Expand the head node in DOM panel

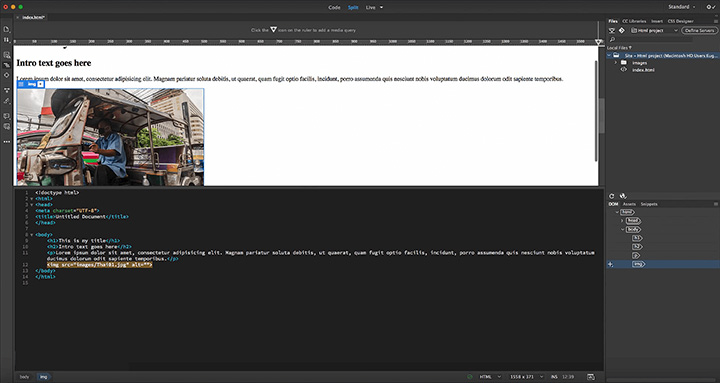[623, 221]
